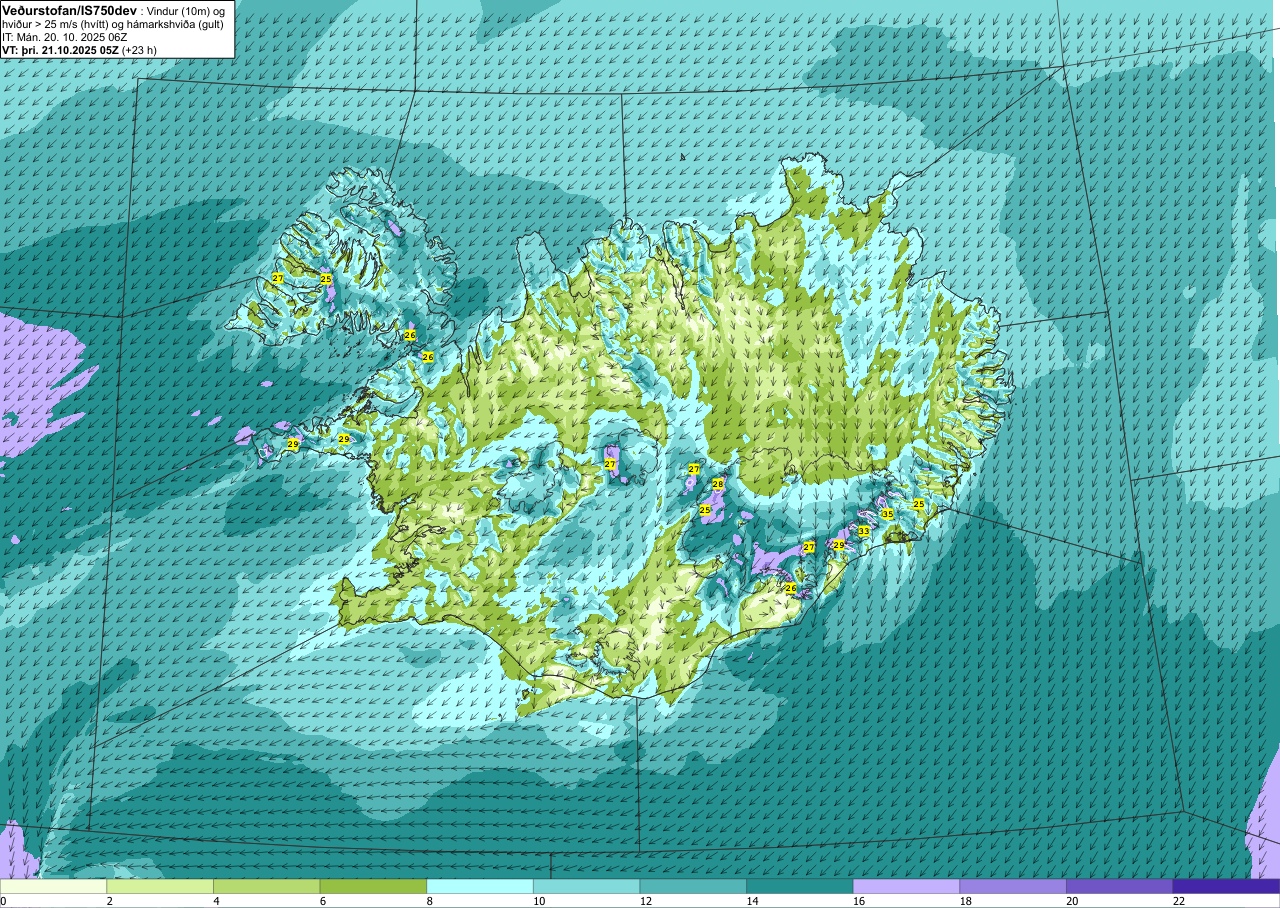The height and width of the screenshot is (908, 1280).
Task: Click the legend scale value "22"
Action: coord(1179,901)
